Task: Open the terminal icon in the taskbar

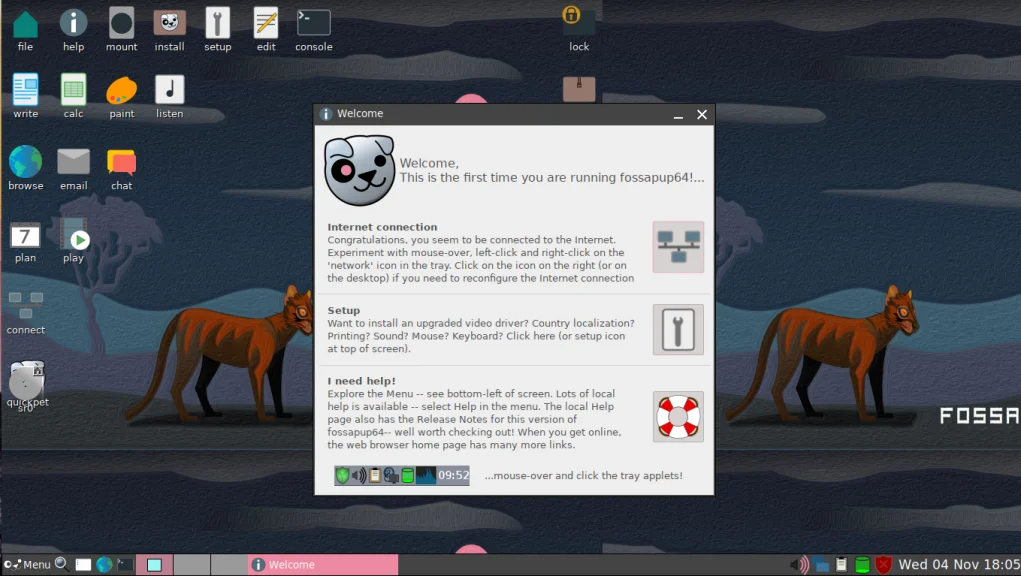Action: pos(125,564)
